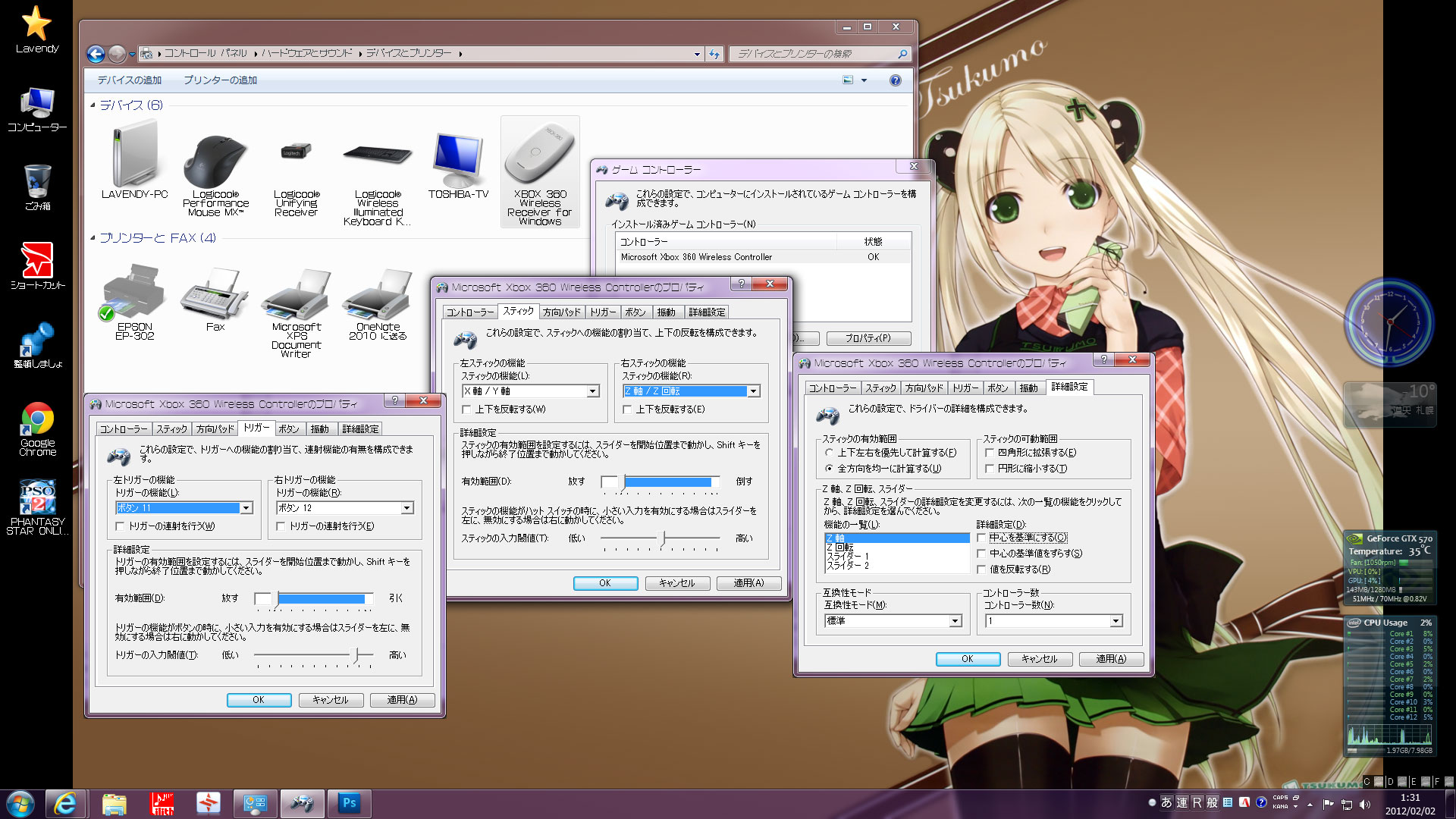1456x819 pixels.
Task: Switch to Vibration tab in stick dialog
Action: pyautogui.click(x=666, y=312)
